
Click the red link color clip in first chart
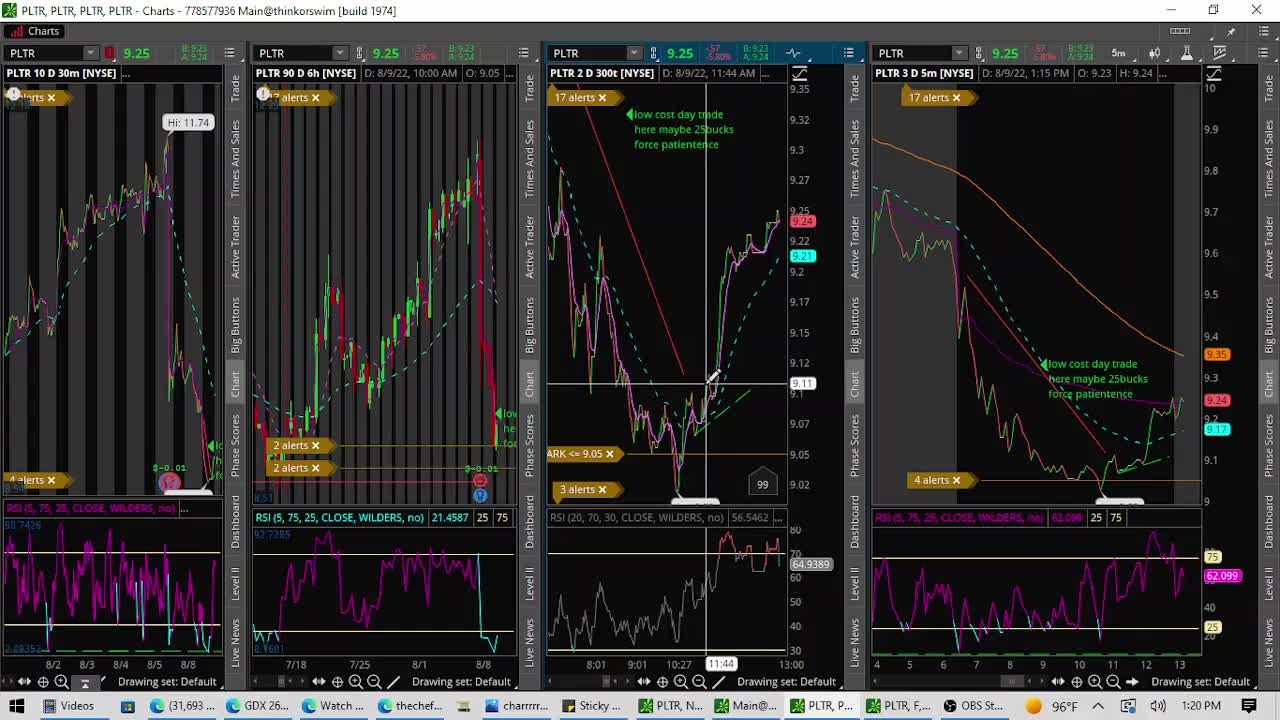click(x=109, y=53)
